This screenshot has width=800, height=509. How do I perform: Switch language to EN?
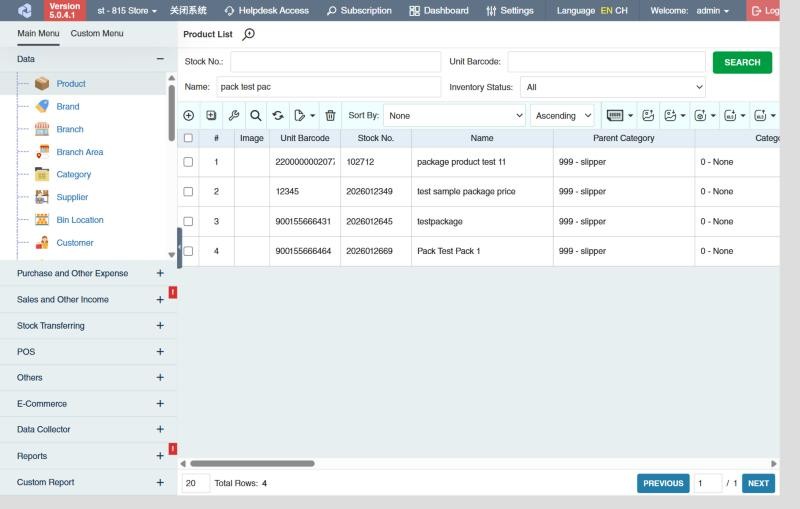coord(606,10)
